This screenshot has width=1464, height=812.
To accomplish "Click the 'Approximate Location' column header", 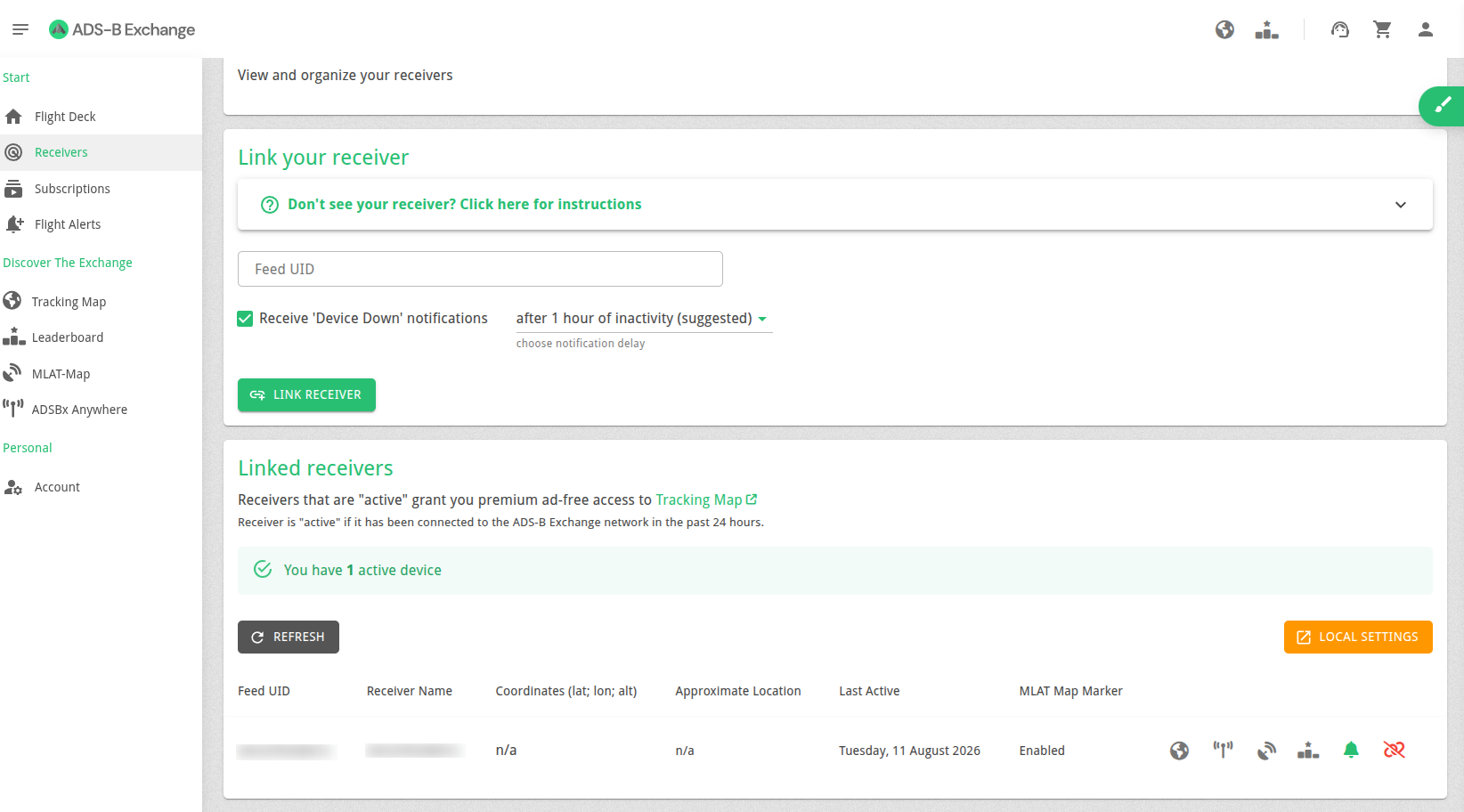I will (x=738, y=691).
